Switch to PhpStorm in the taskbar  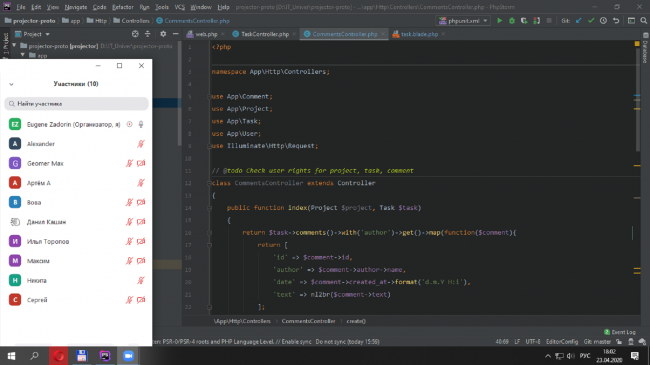pos(105,356)
